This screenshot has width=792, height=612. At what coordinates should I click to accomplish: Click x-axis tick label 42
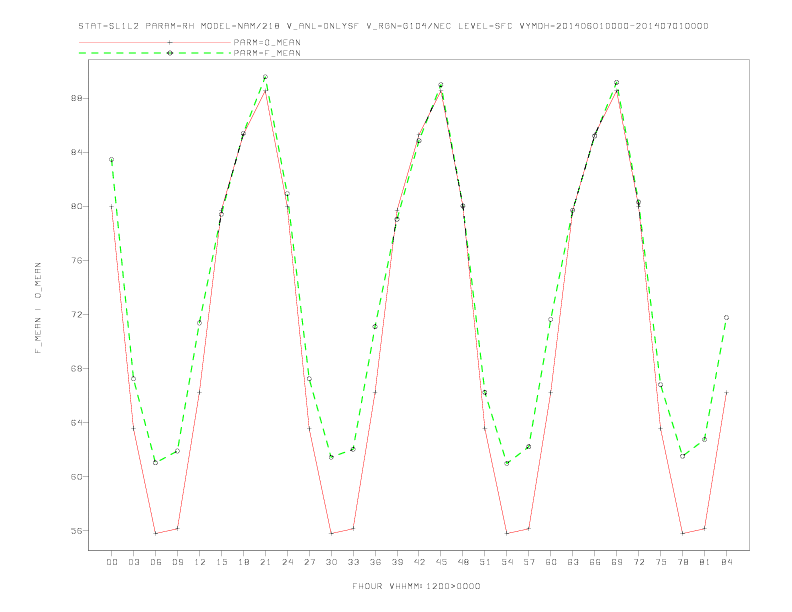[419, 562]
